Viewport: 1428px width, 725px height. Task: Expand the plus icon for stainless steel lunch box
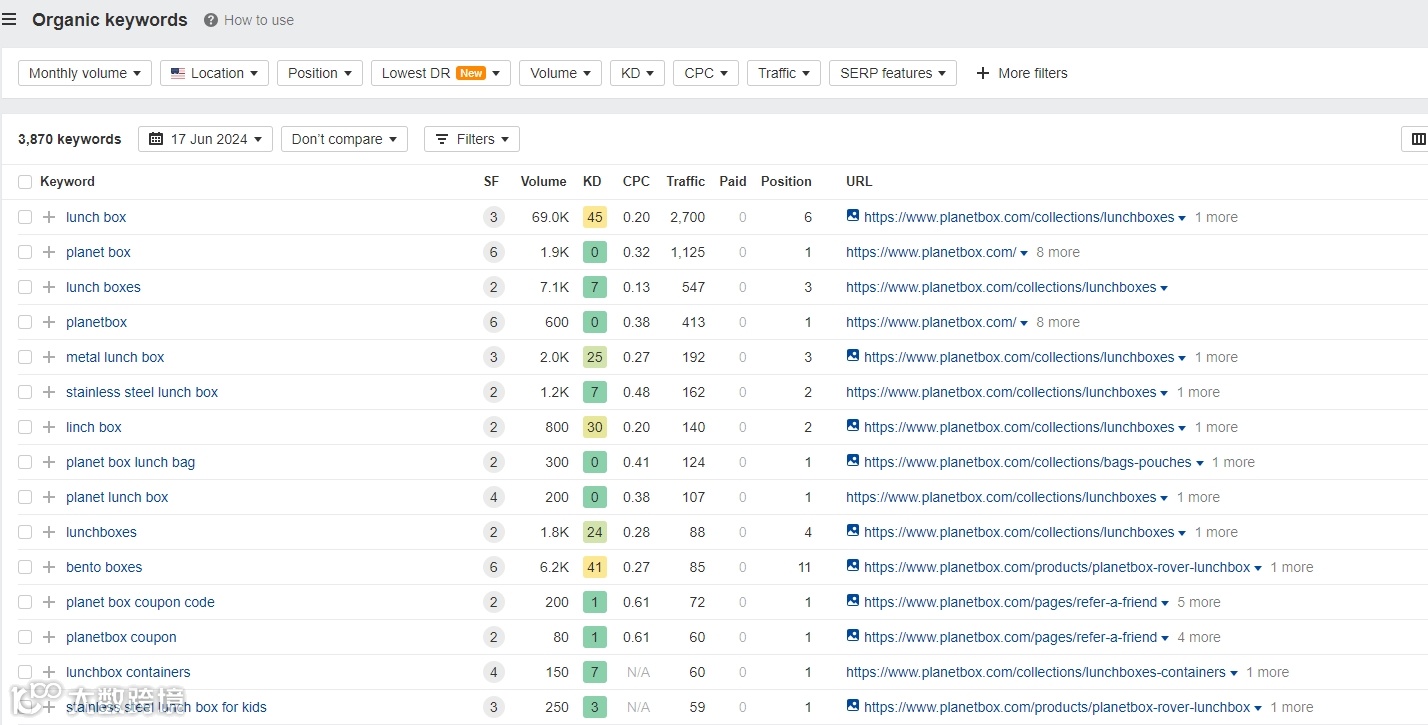(49, 392)
